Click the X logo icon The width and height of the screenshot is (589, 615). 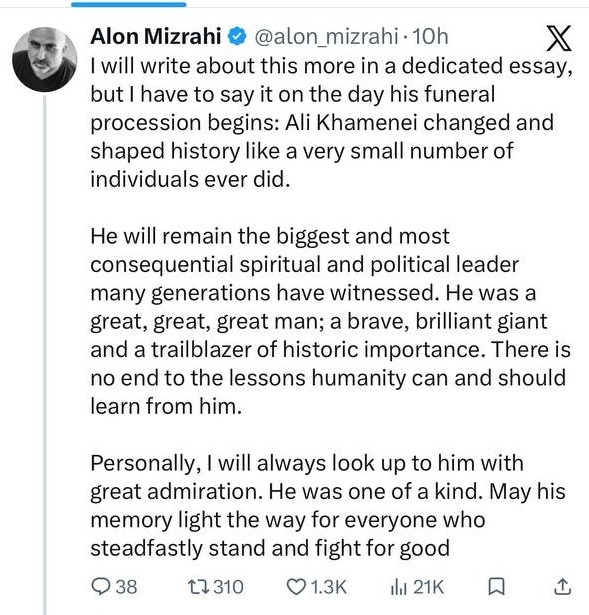pyautogui.click(x=559, y=38)
